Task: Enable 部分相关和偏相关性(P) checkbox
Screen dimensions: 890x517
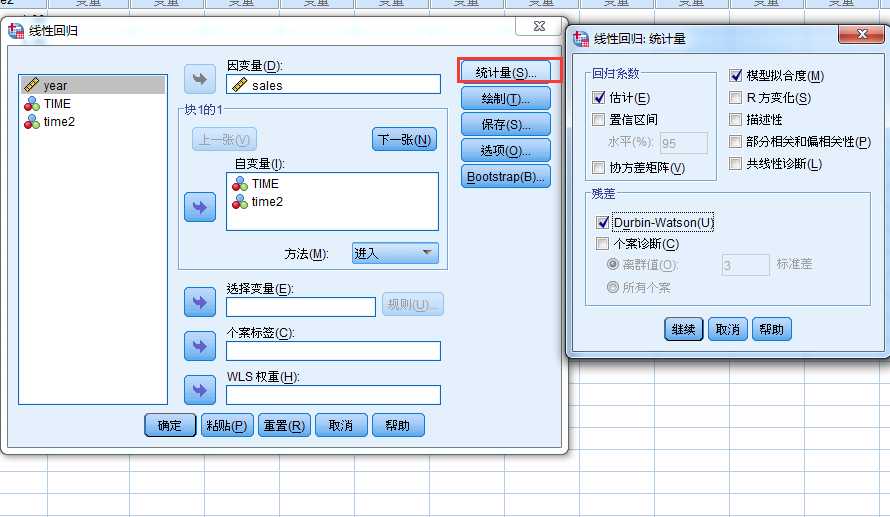Action: pyautogui.click(x=735, y=141)
